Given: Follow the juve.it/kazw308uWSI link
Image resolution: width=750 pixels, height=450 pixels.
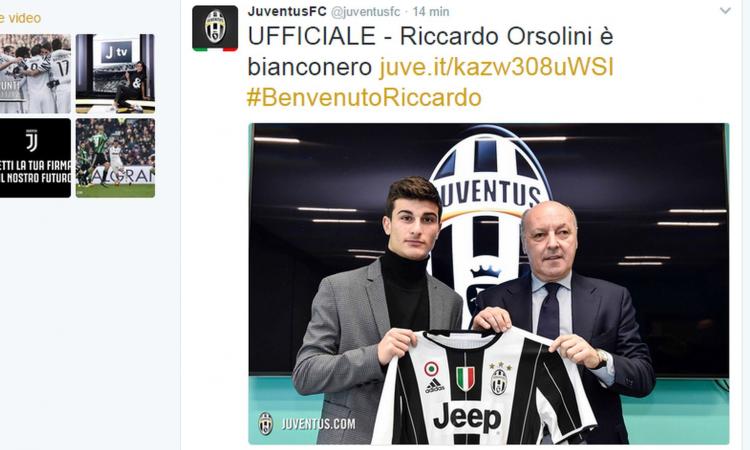Looking at the screenshot, I should (x=496, y=67).
